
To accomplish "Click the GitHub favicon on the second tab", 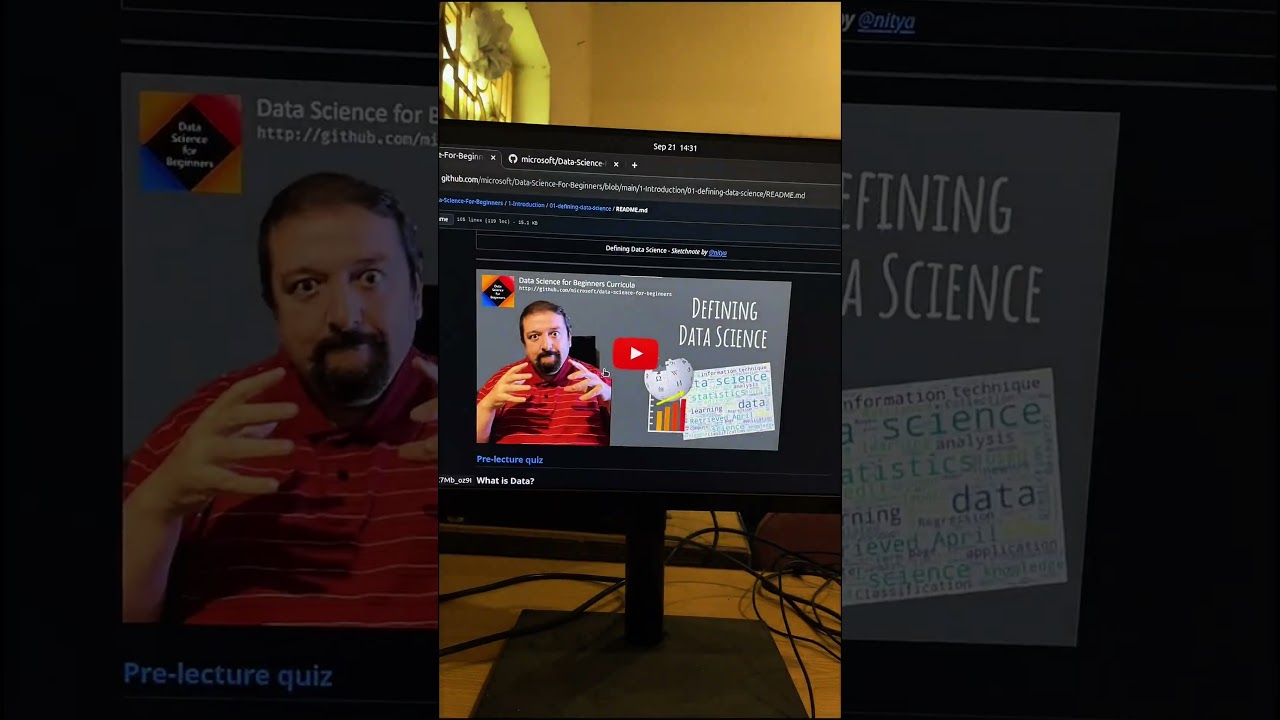I will point(513,159).
